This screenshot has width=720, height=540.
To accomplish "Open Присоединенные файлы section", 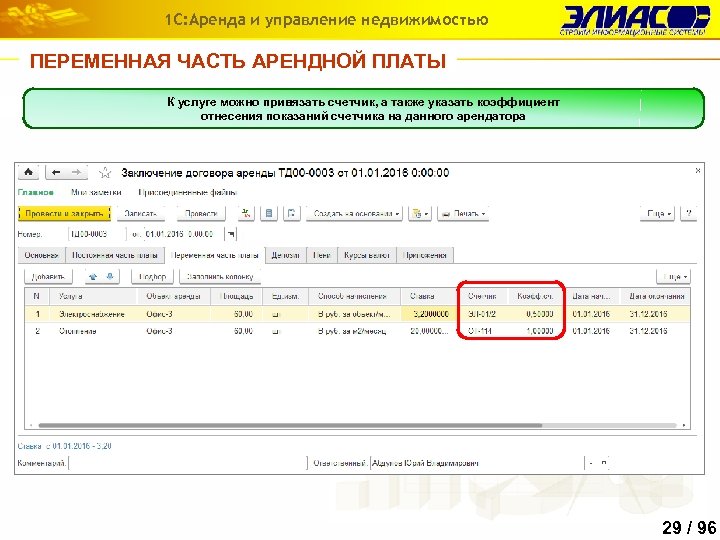I will pyautogui.click(x=188, y=192).
